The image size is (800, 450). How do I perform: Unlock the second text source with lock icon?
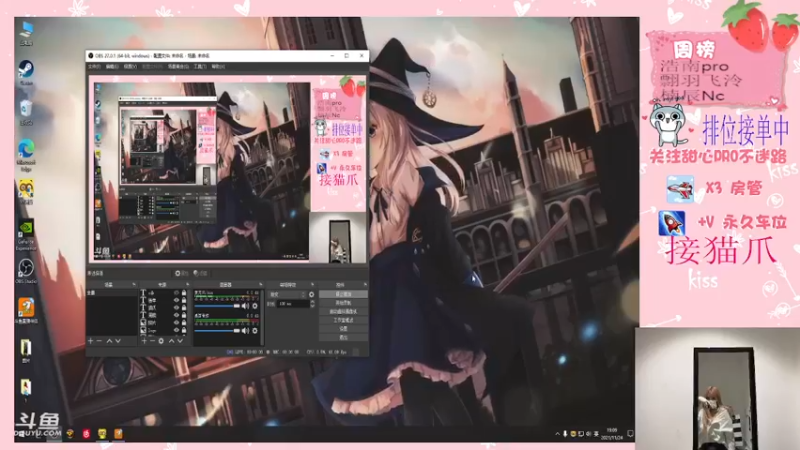pyautogui.click(x=184, y=300)
